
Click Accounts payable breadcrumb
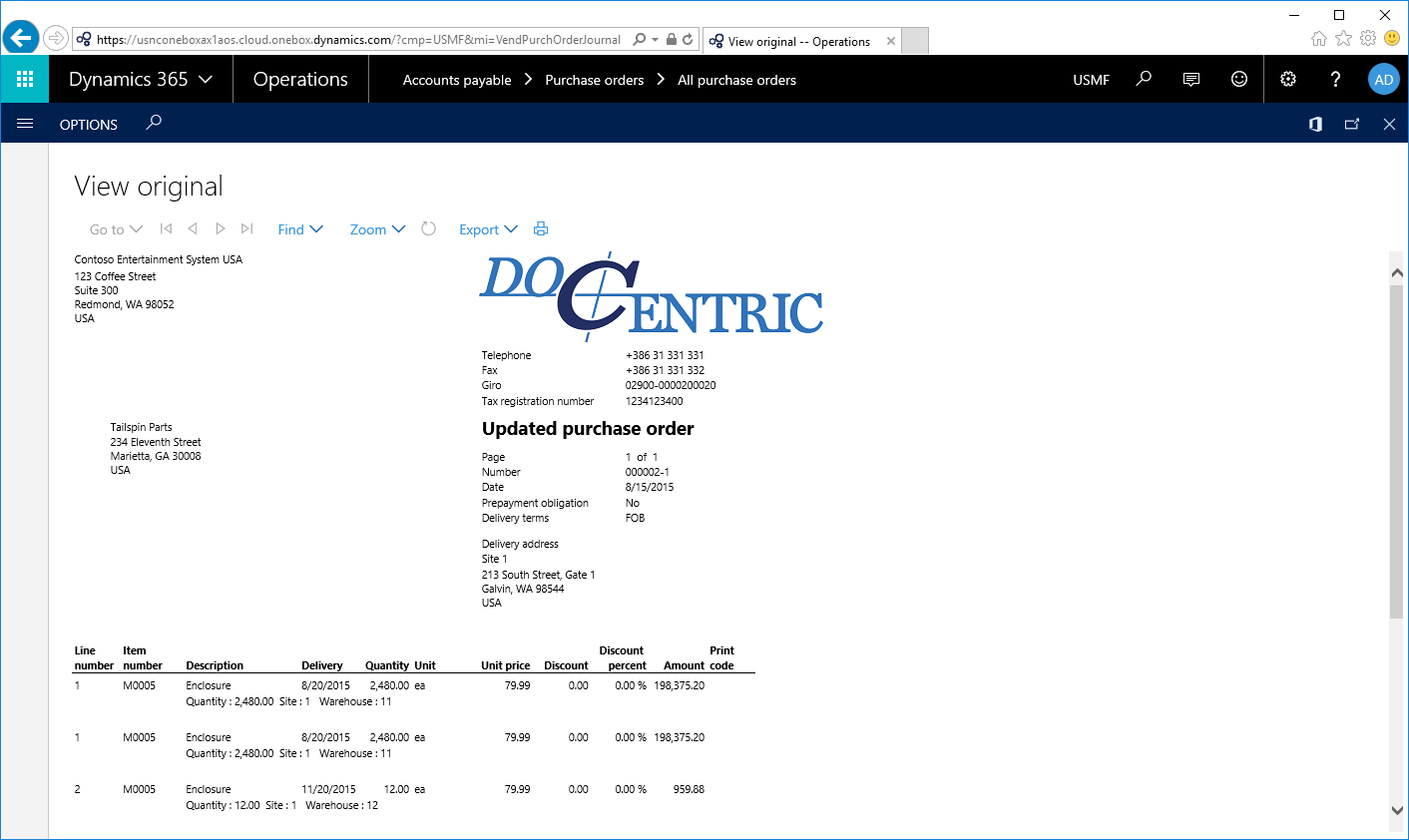(x=457, y=80)
